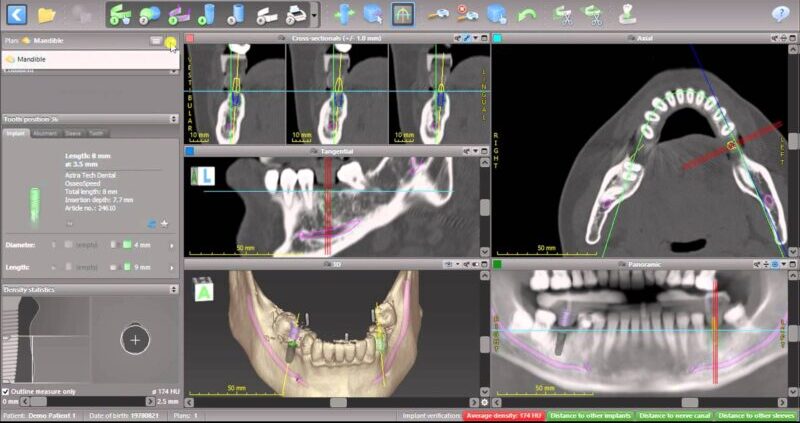
Task: Click the remove implant red-X icon
Action: tap(467, 14)
